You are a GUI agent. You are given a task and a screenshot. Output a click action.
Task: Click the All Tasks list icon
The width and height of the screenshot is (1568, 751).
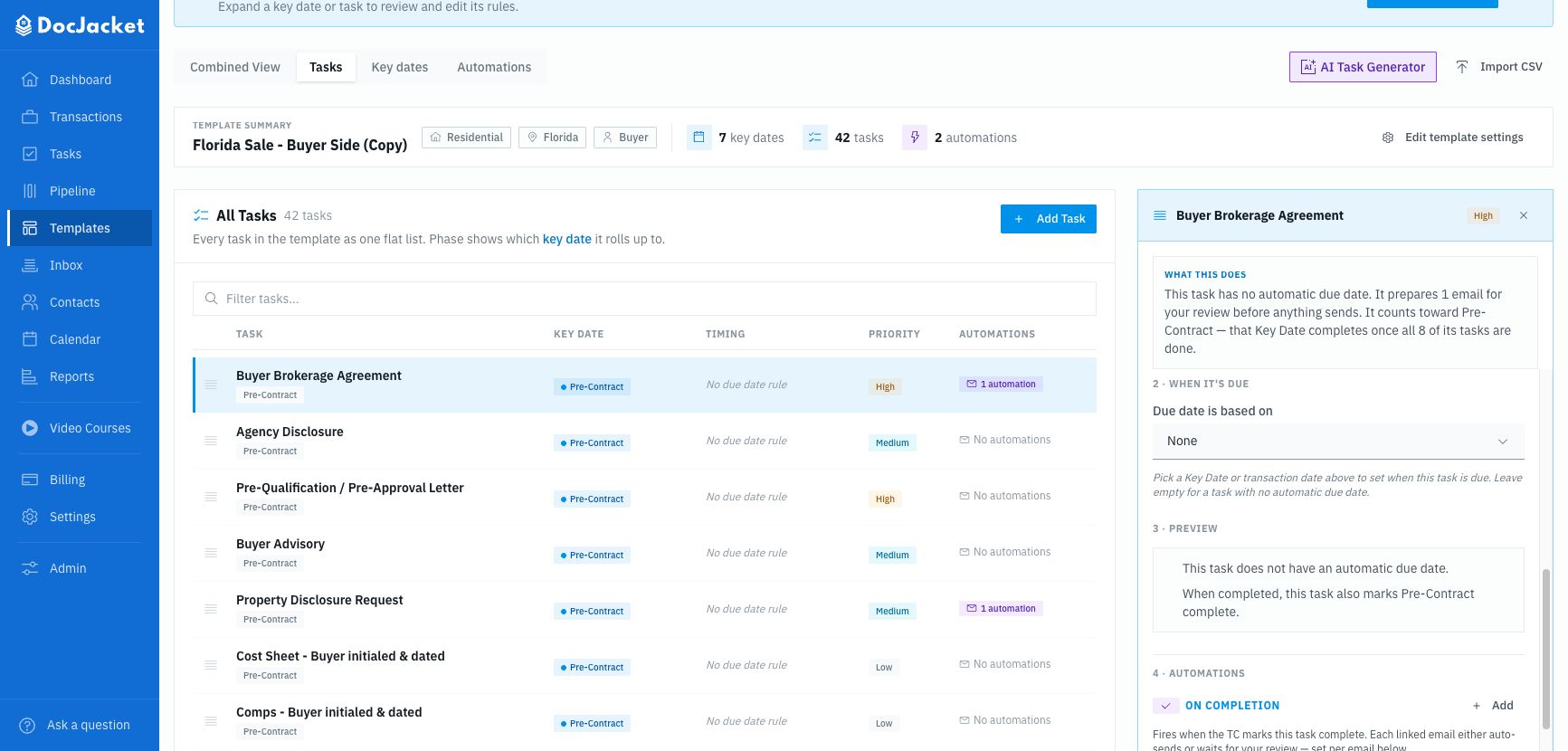coord(201,215)
